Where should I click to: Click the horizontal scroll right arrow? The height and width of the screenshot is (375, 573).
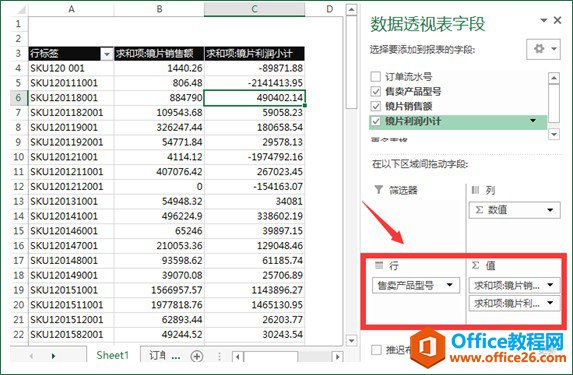point(338,356)
